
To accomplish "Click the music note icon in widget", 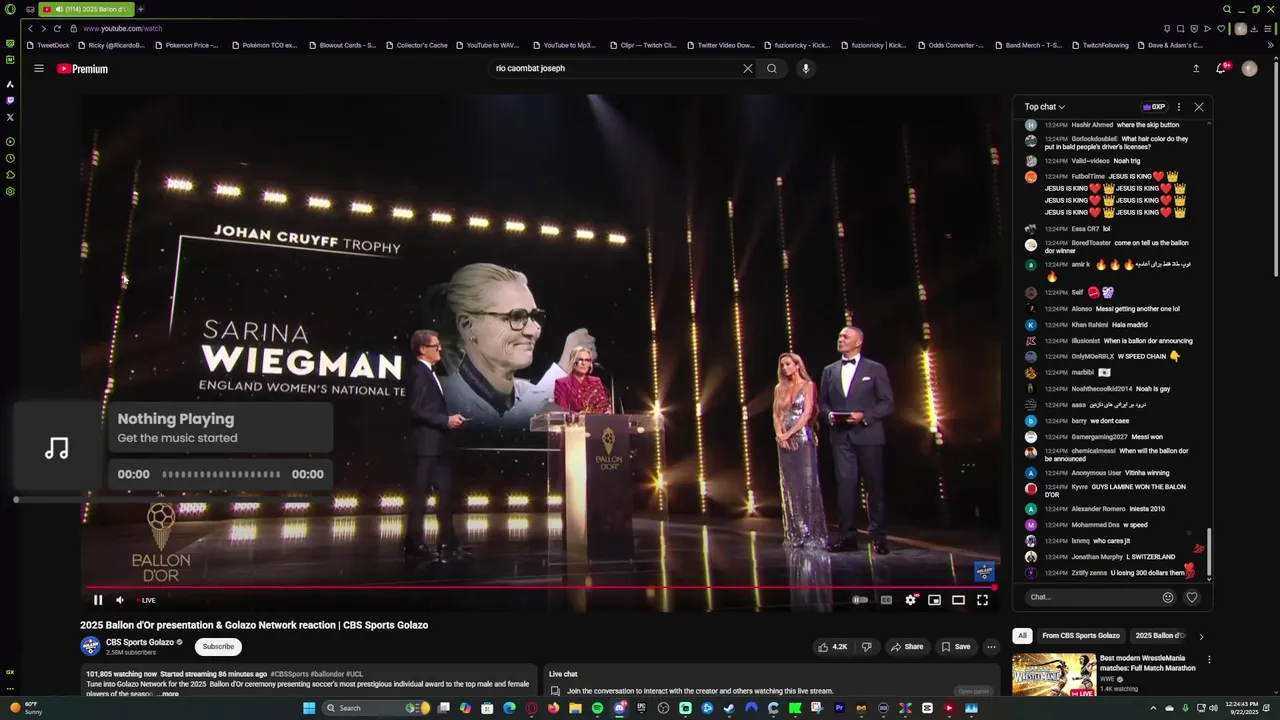I will 57,448.
